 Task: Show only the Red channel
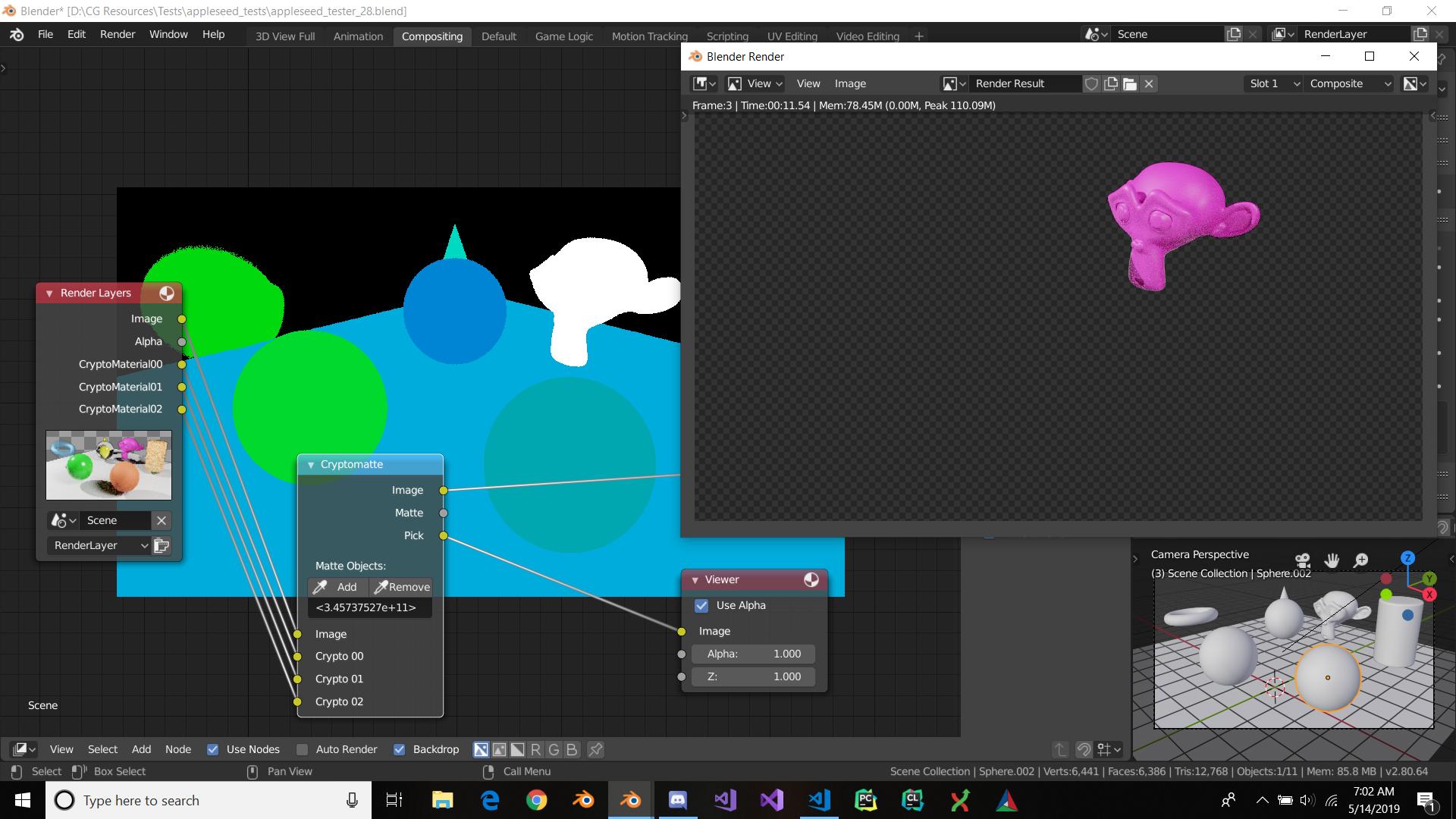pyautogui.click(x=535, y=749)
